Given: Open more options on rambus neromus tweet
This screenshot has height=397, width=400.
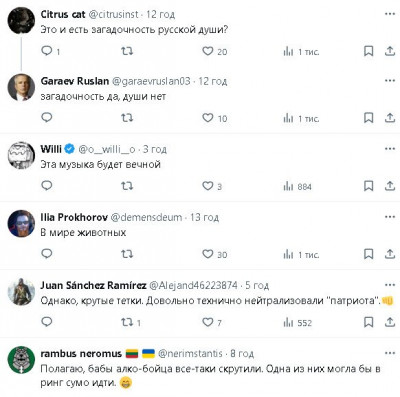Looking at the screenshot, I should click(x=390, y=353).
